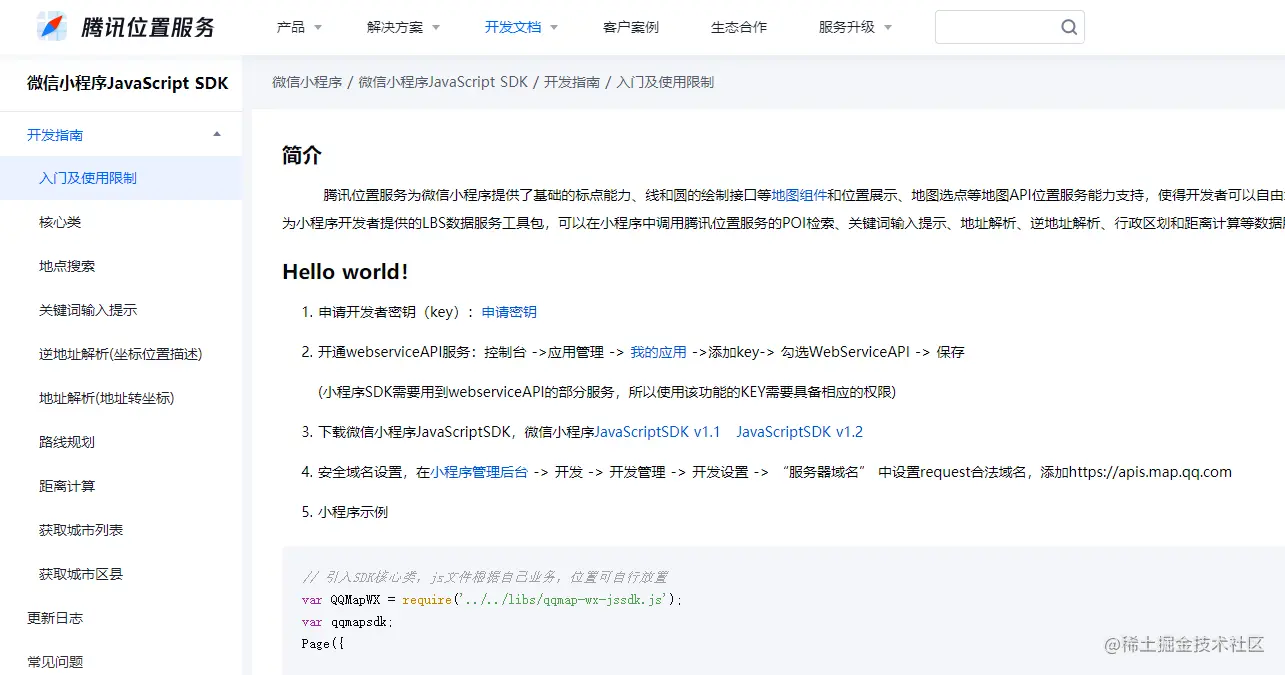1285x675 pixels.
Task: Click the Tencent Location Service logo icon
Action: (x=52, y=26)
